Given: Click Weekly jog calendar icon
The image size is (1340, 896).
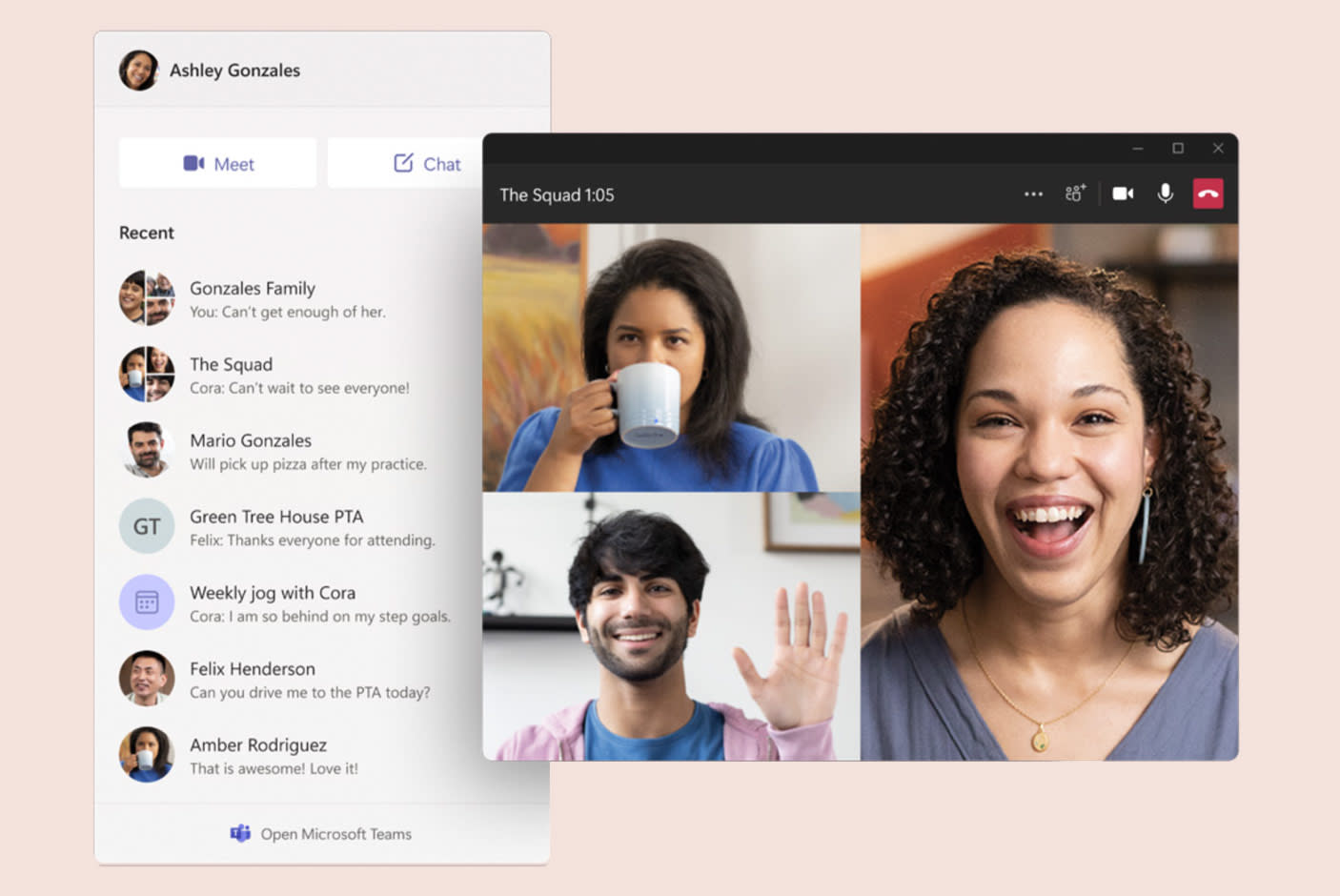Looking at the screenshot, I should click(147, 602).
